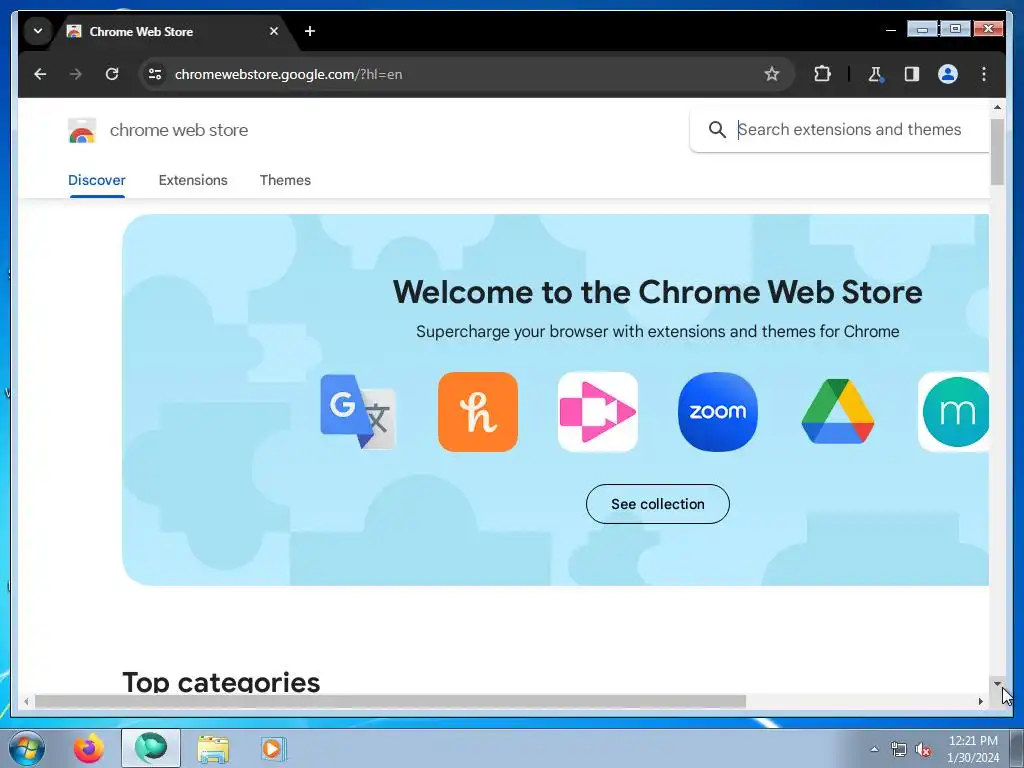The image size is (1024, 768).
Task: Open the taskbar clock showing 12:21 PM
Action: [973, 749]
